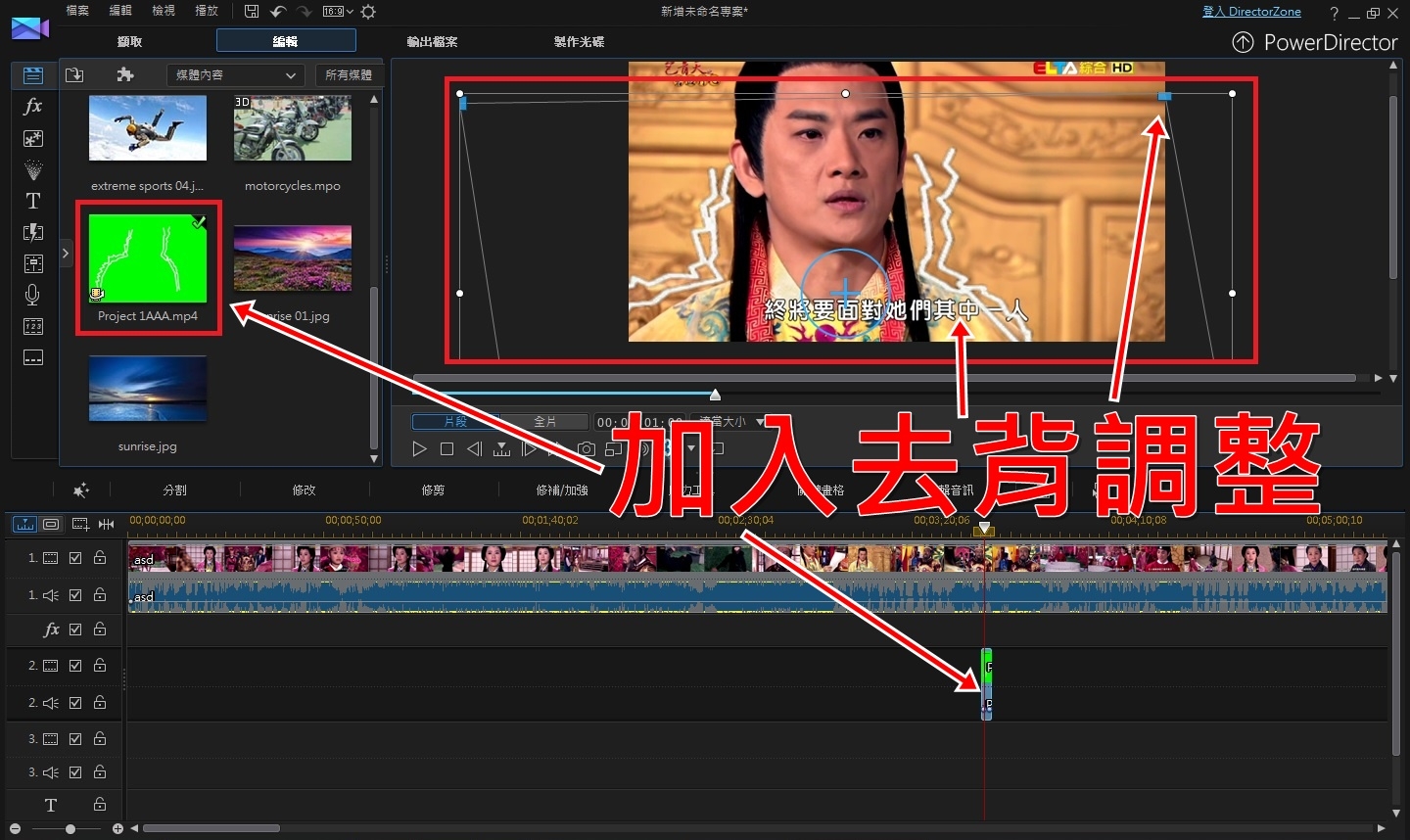Open the 16:9 aspect ratio dropdown
The height and width of the screenshot is (840, 1410).
(x=337, y=12)
